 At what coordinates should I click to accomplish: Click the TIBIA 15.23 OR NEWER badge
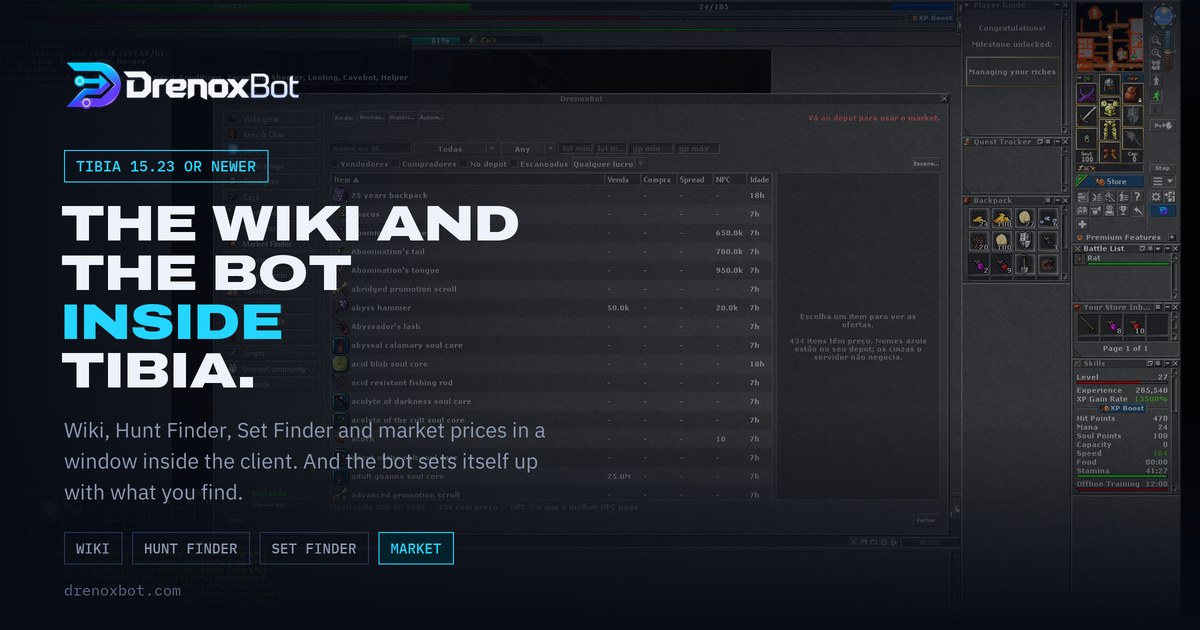click(165, 166)
